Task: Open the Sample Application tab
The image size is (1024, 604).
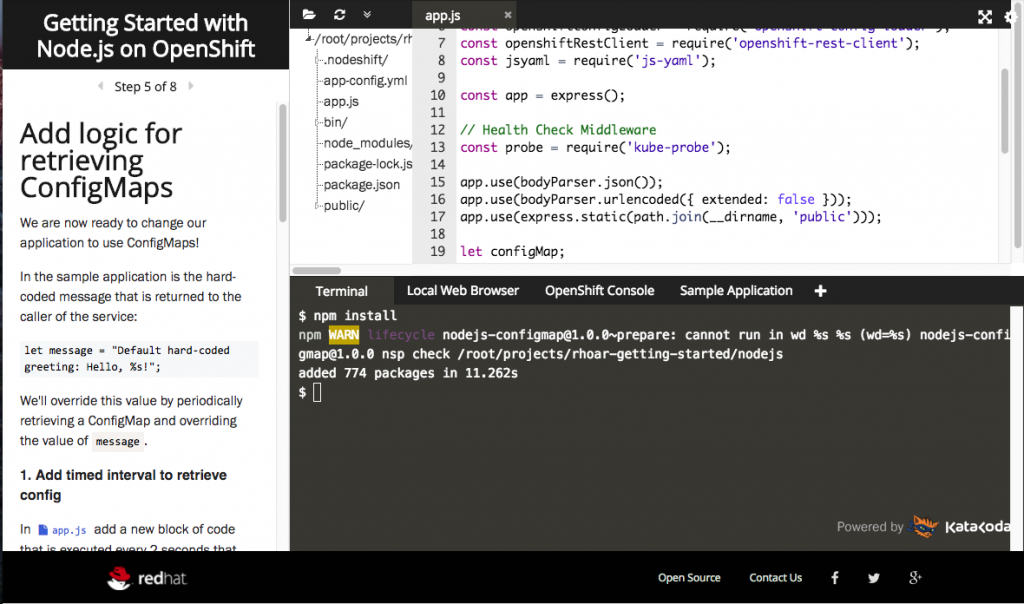Action: click(x=736, y=291)
